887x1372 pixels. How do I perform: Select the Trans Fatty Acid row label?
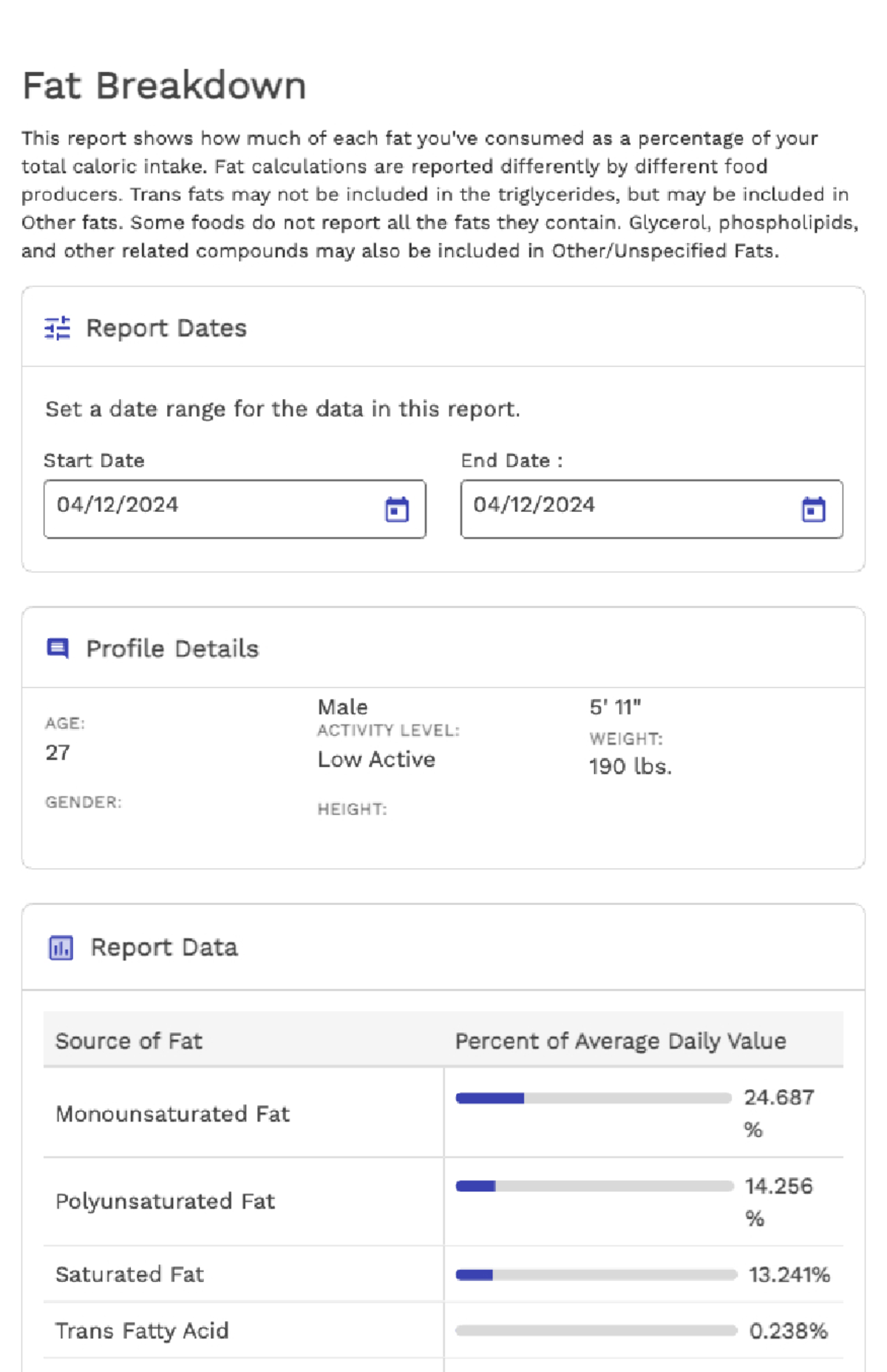[x=142, y=1331]
